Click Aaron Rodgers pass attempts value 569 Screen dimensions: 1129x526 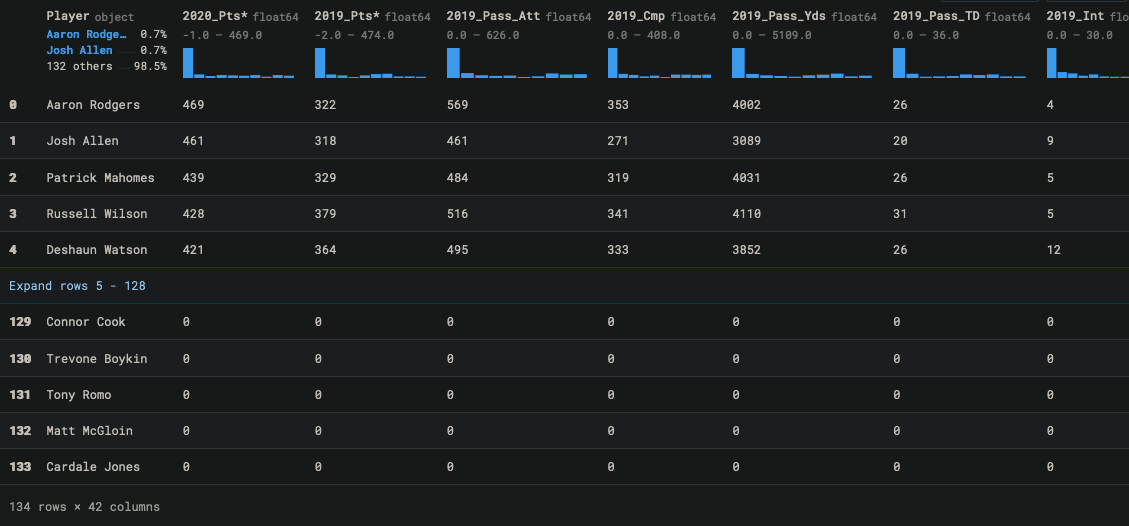[x=457, y=105]
